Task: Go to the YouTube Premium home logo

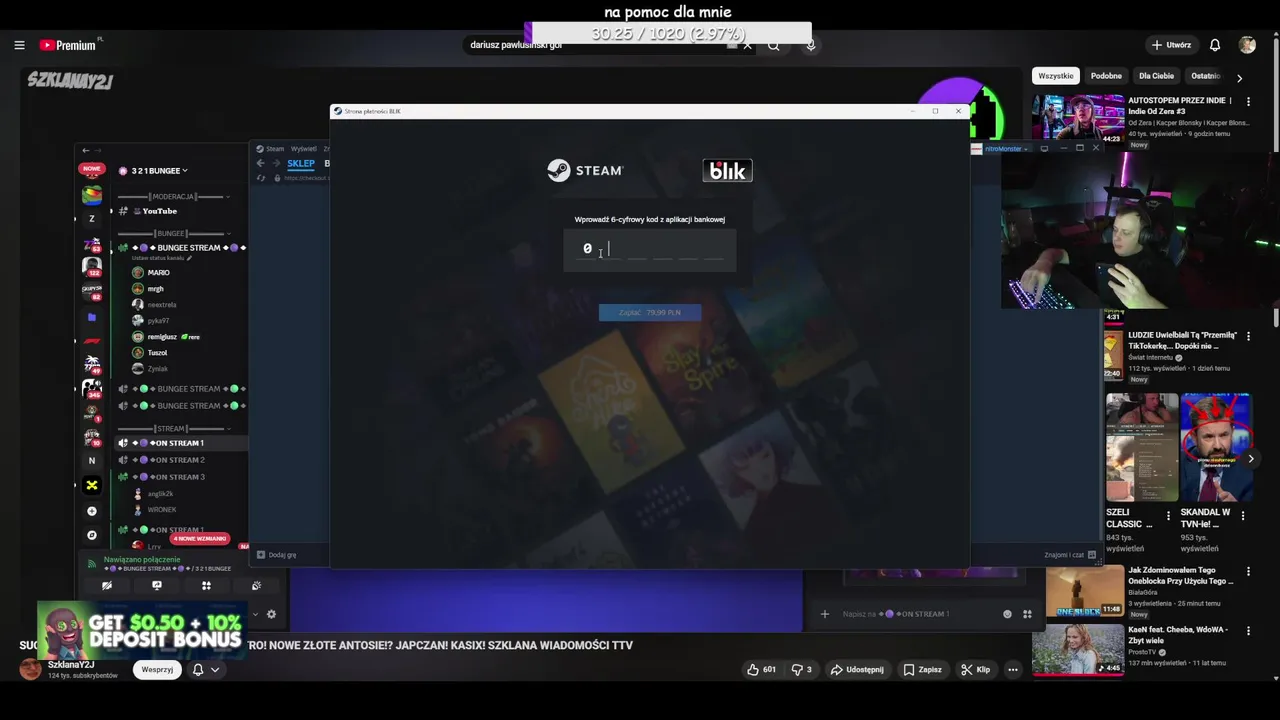Action: click(x=70, y=45)
